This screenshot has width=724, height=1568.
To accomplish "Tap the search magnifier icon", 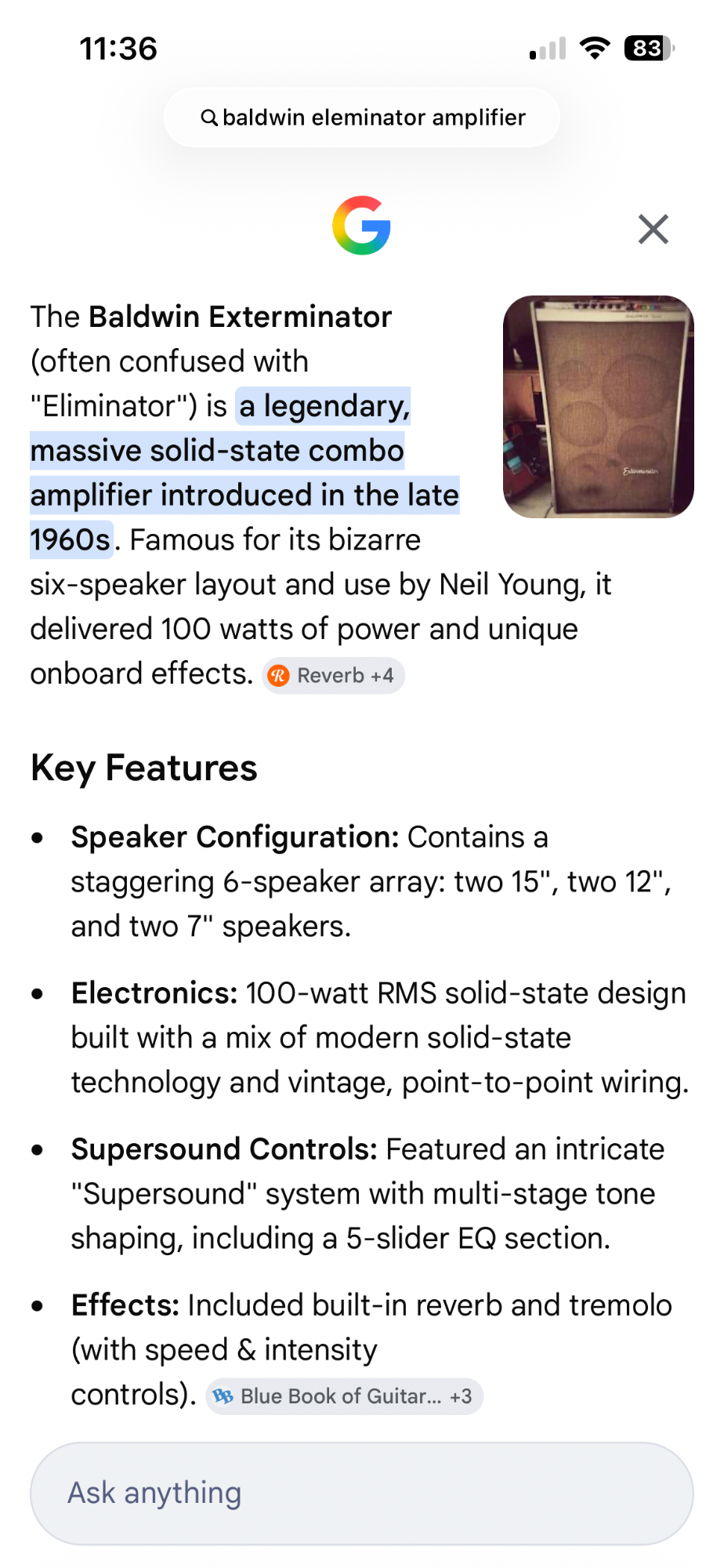I will click(x=208, y=118).
